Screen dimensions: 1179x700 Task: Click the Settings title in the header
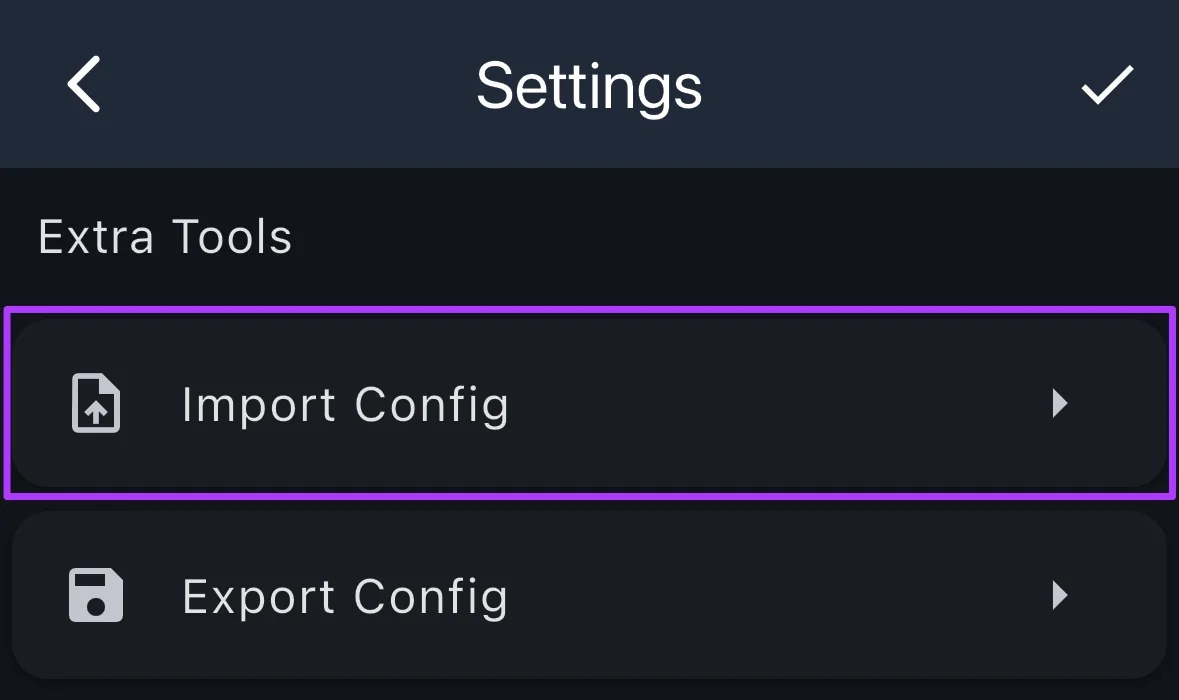pos(589,85)
